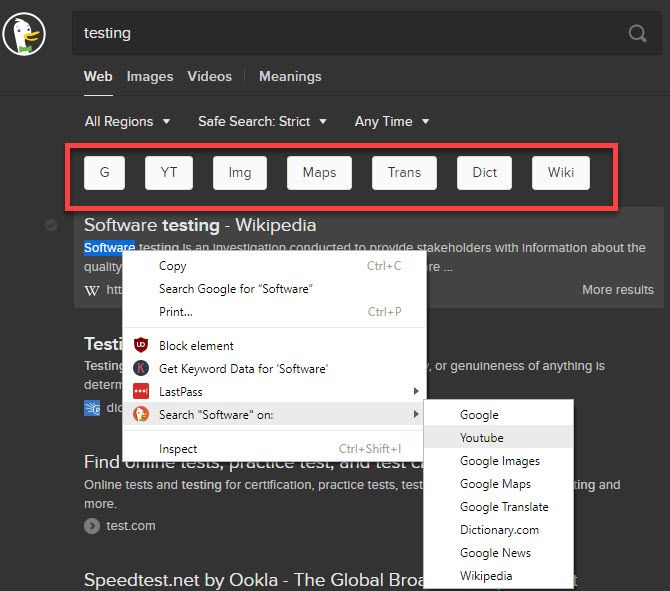Choose Print... in the context menu
Screen dimensions: 670x591
(x=274, y=312)
